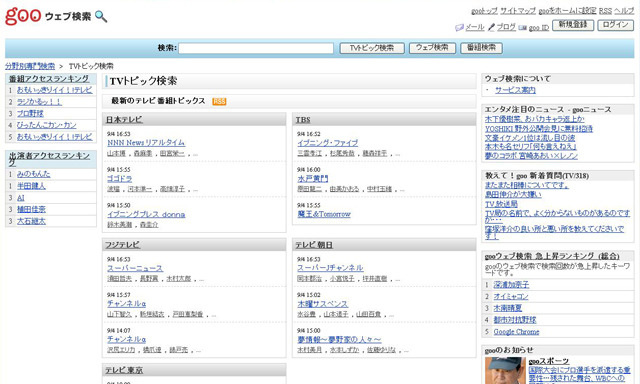Open NNN Newsリアルタイム program link
Screen dimensions: 640x384
click(146, 143)
